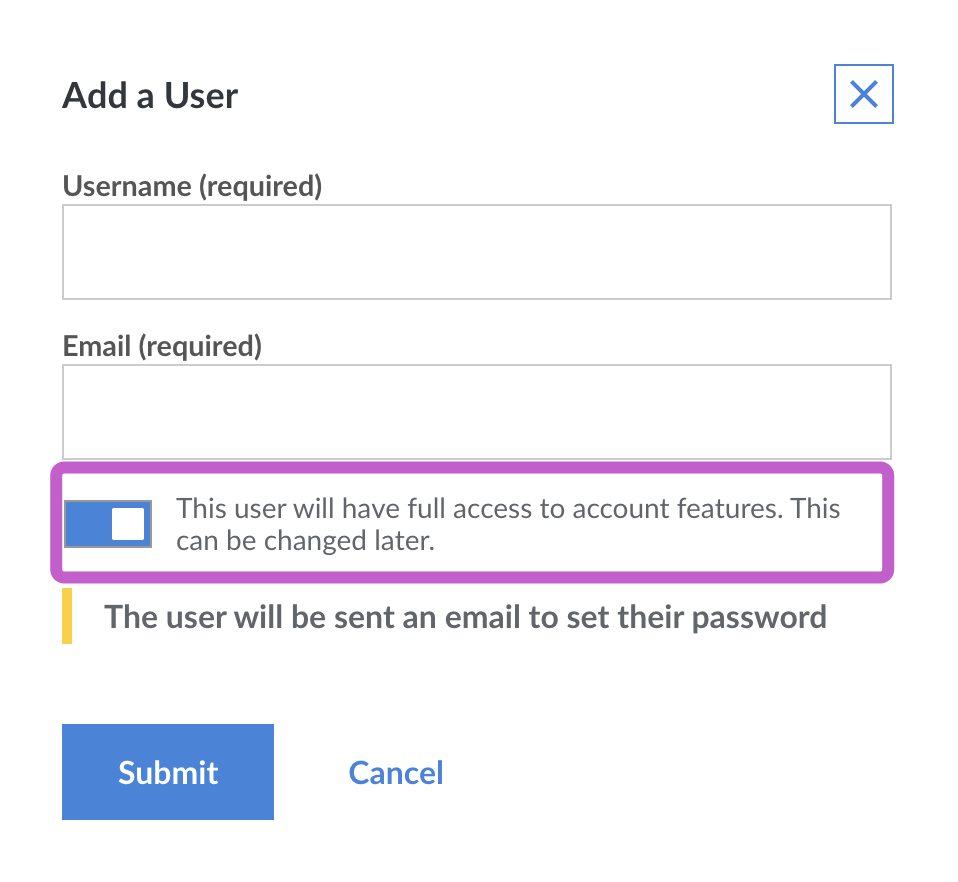Click the Username (required) label
Viewport: 958px width, 882px height.
pos(192,186)
